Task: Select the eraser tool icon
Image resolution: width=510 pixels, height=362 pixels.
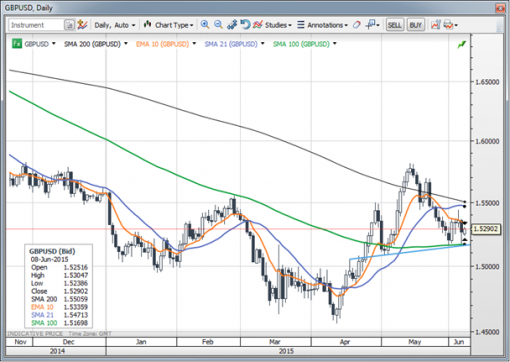Action: [356, 25]
